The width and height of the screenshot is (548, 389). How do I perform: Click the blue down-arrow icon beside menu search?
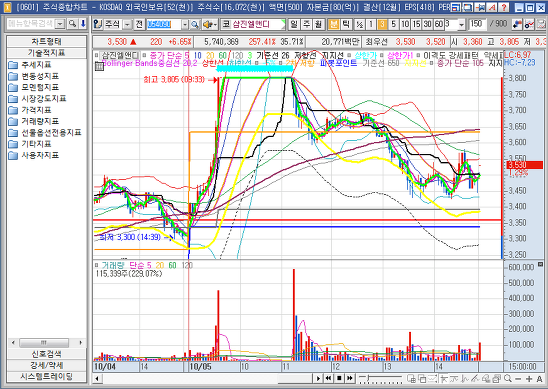pos(83,24)
